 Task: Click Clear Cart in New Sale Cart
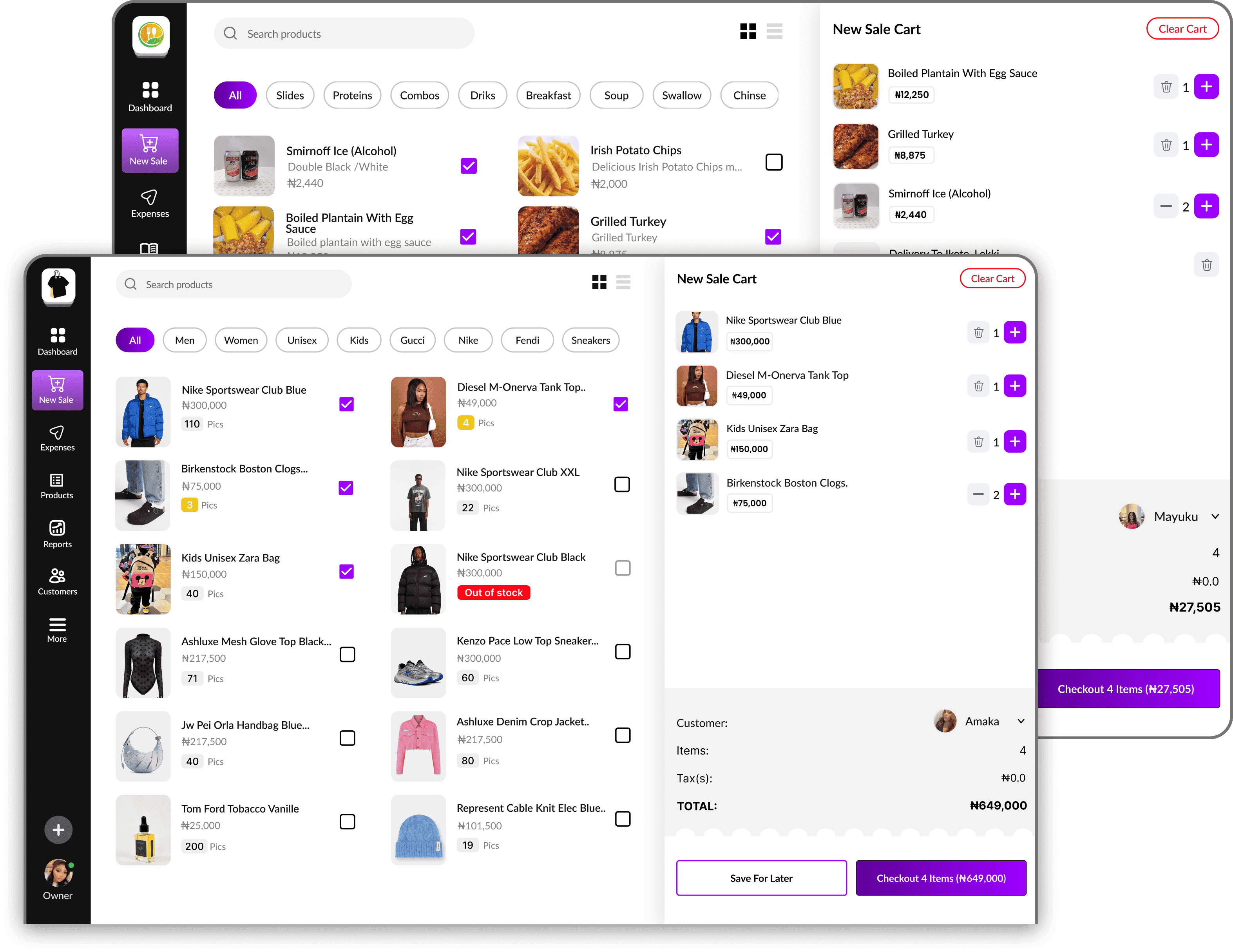point(992,278)
